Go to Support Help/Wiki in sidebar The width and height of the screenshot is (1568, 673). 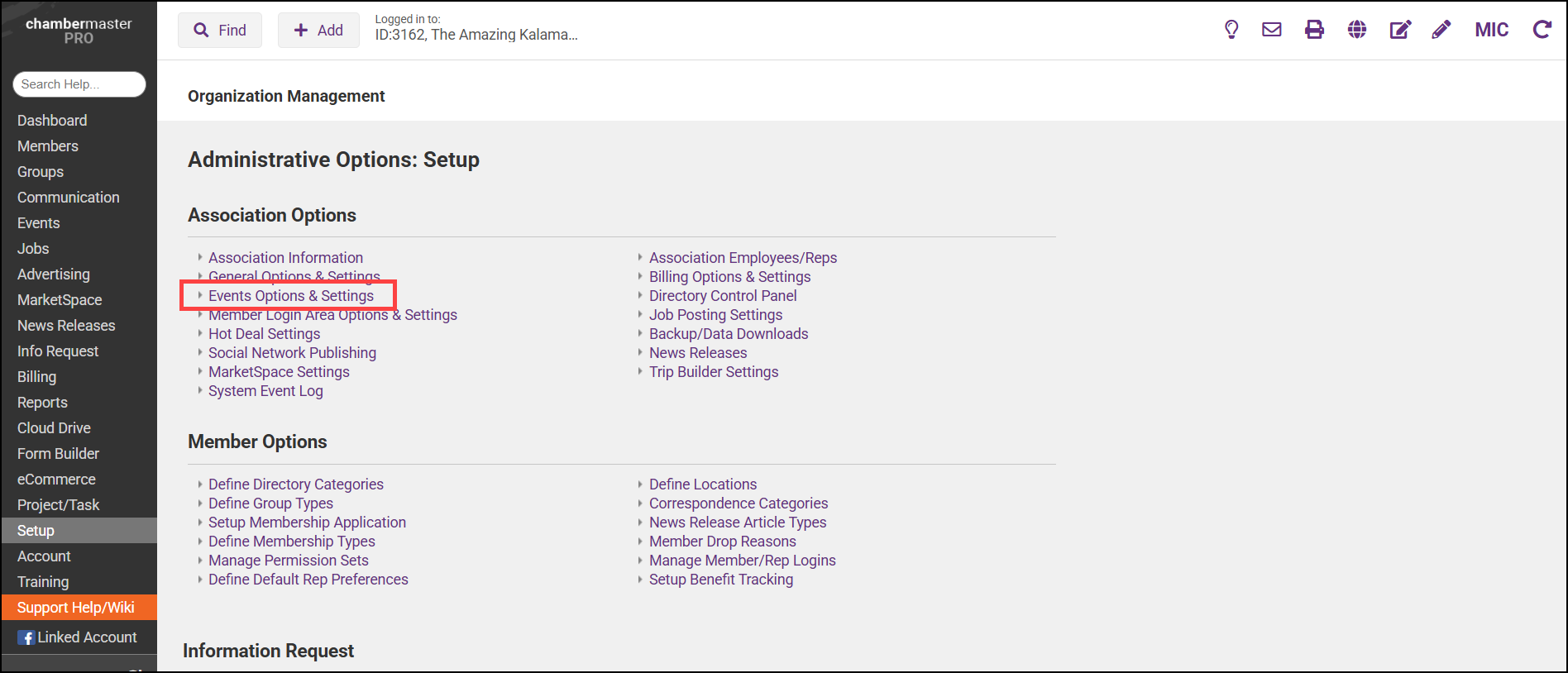click(75, 608)
